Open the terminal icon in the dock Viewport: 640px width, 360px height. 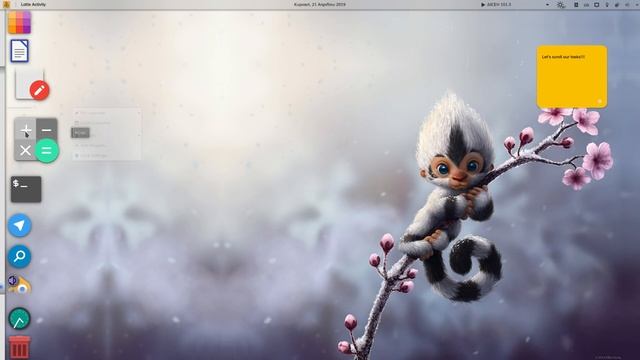26,189
